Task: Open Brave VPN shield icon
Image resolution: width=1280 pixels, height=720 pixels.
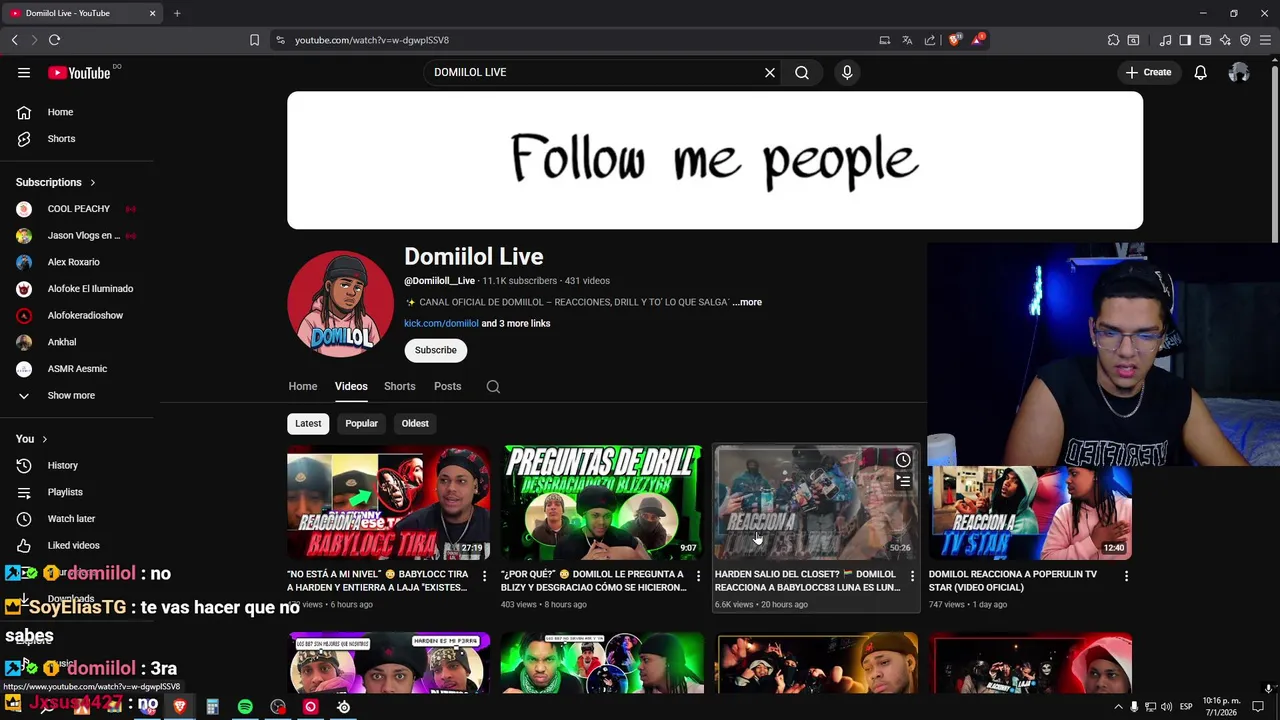Action: 1245,40
